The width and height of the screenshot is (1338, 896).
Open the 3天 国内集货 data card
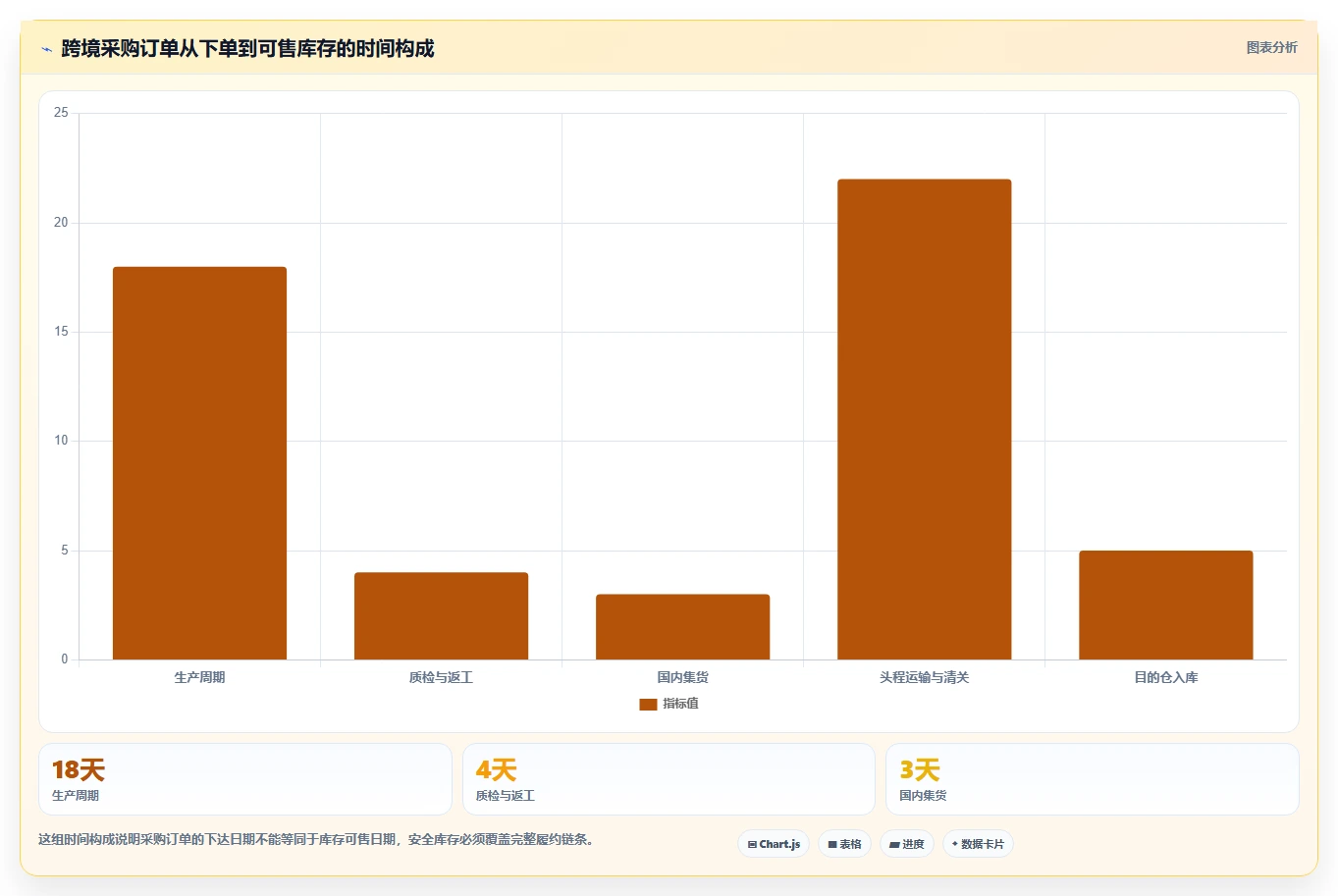click(1093, 779)
